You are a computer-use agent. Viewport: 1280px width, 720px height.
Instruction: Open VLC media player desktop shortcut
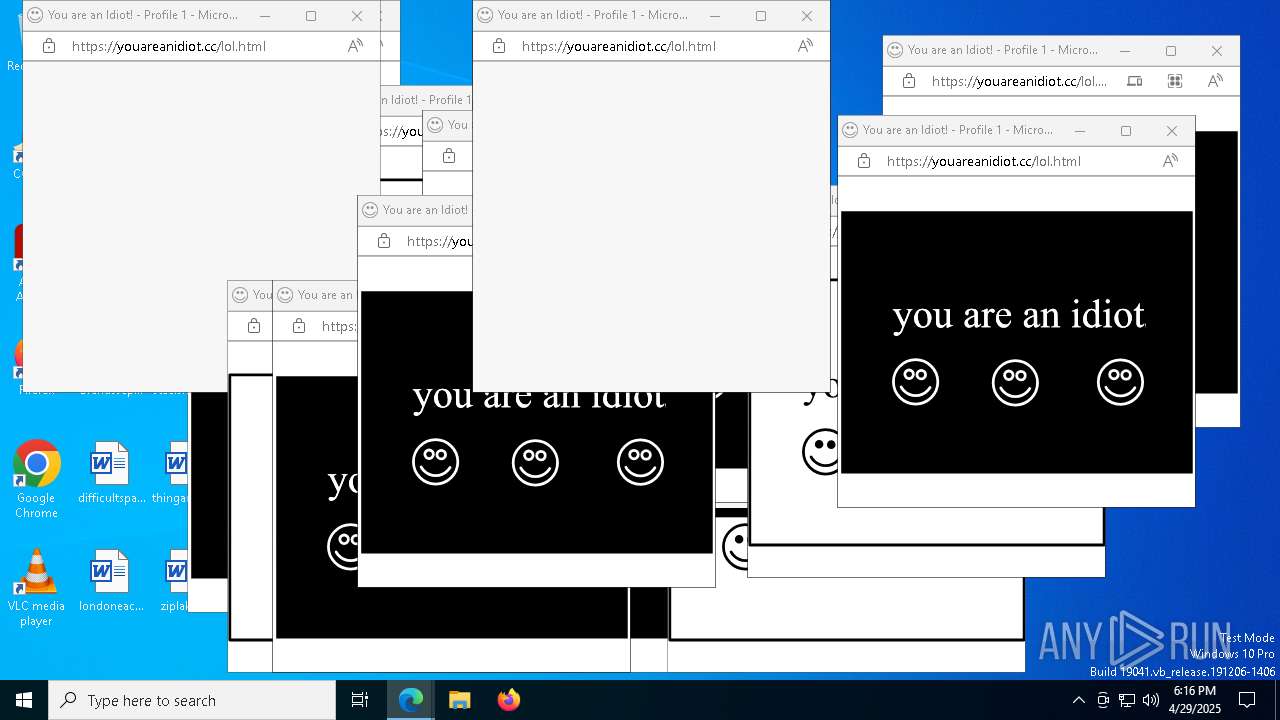36,587
